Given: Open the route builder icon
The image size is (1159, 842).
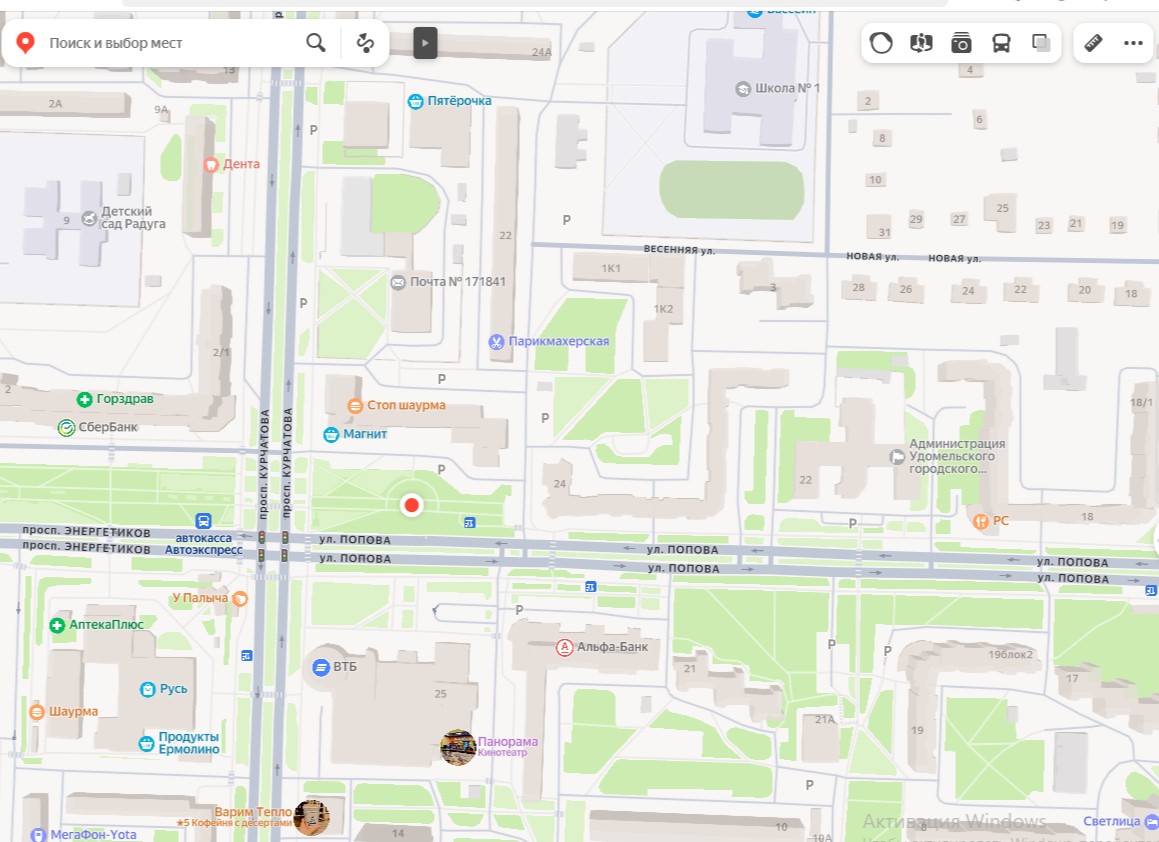Looking at the screenshot, I should (366, 43).
